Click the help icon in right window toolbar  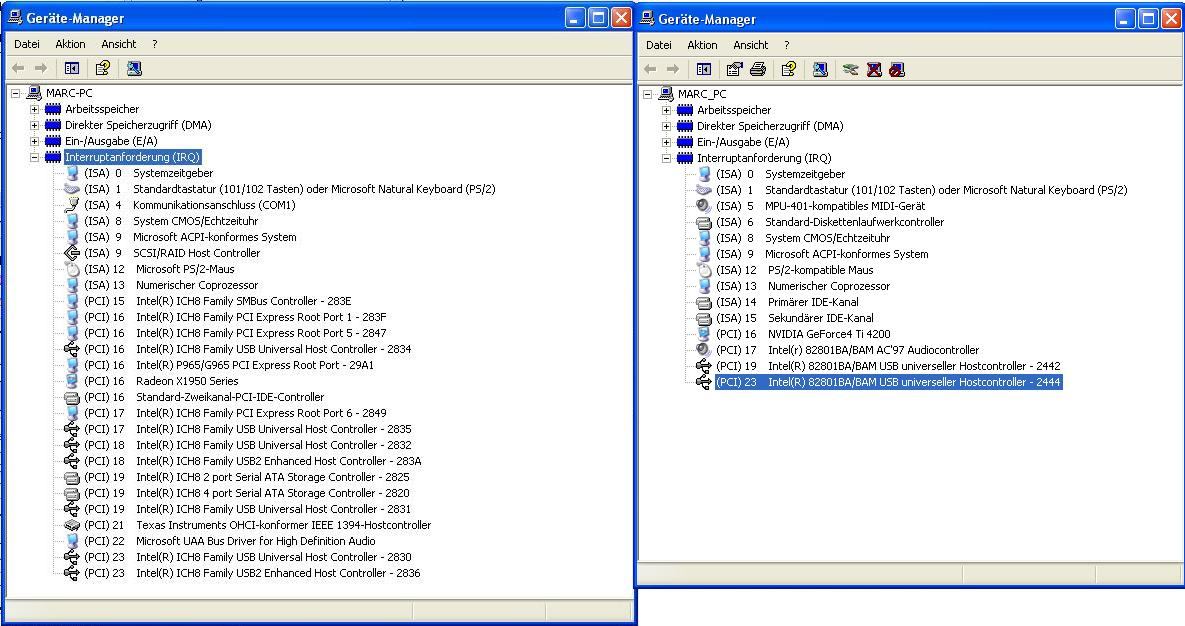click(x=789, y=70)
